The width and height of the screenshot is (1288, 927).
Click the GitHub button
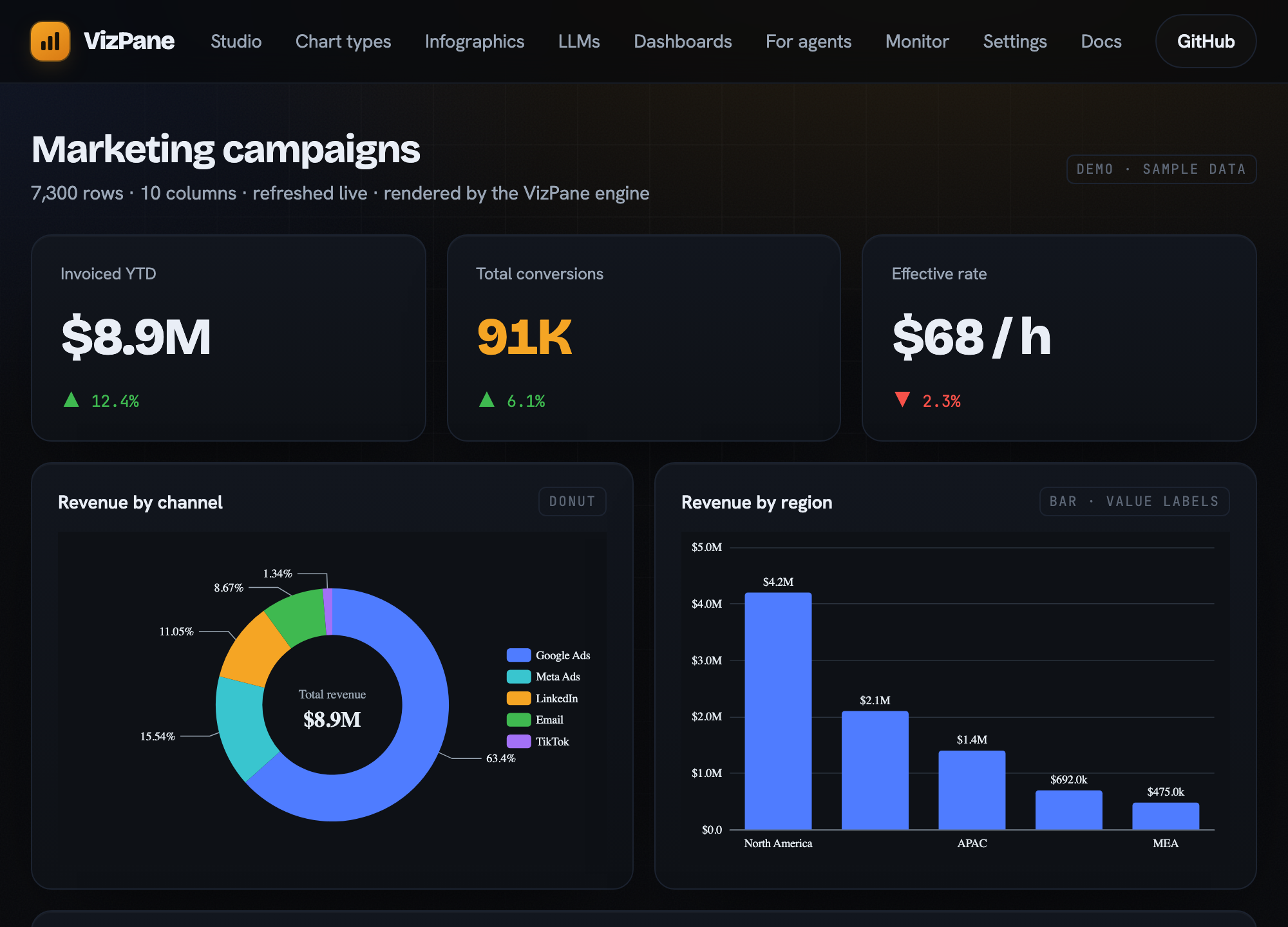point(1206,41)
